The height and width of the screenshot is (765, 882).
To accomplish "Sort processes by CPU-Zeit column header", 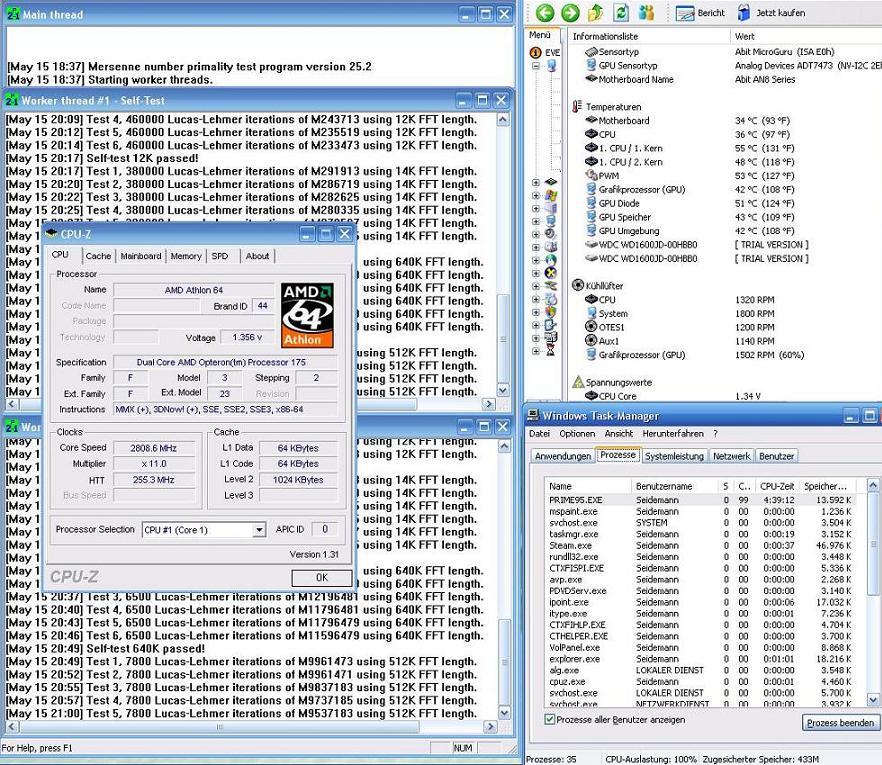I will 776,486.
